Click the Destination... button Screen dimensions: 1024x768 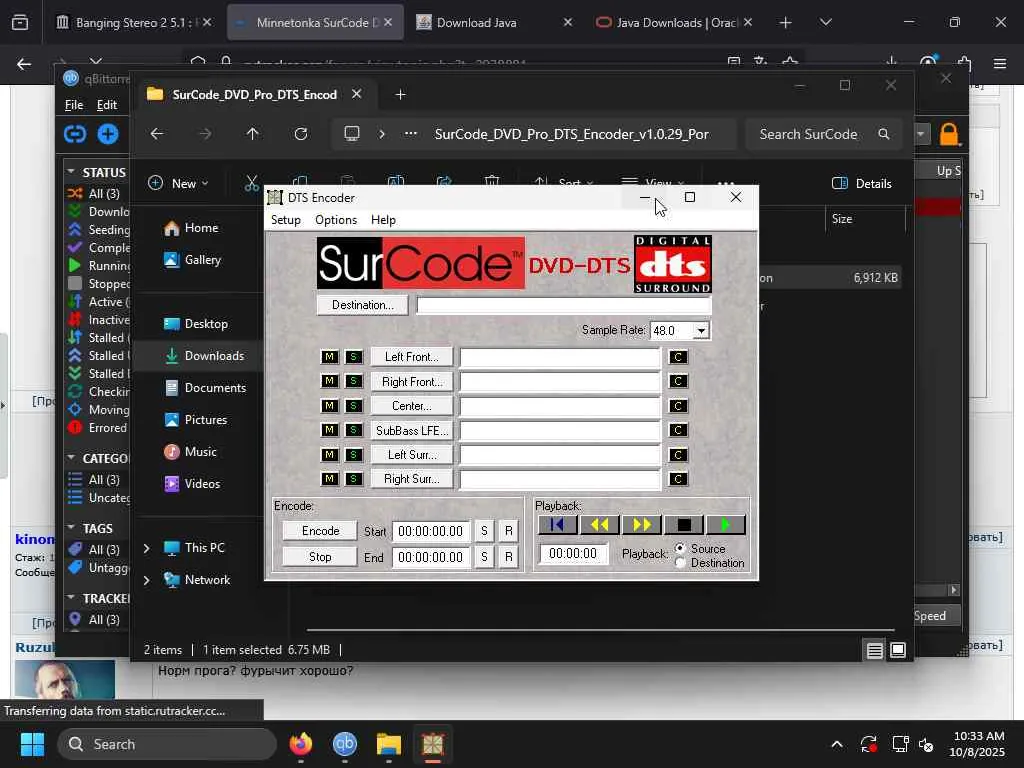coord(362,305)
